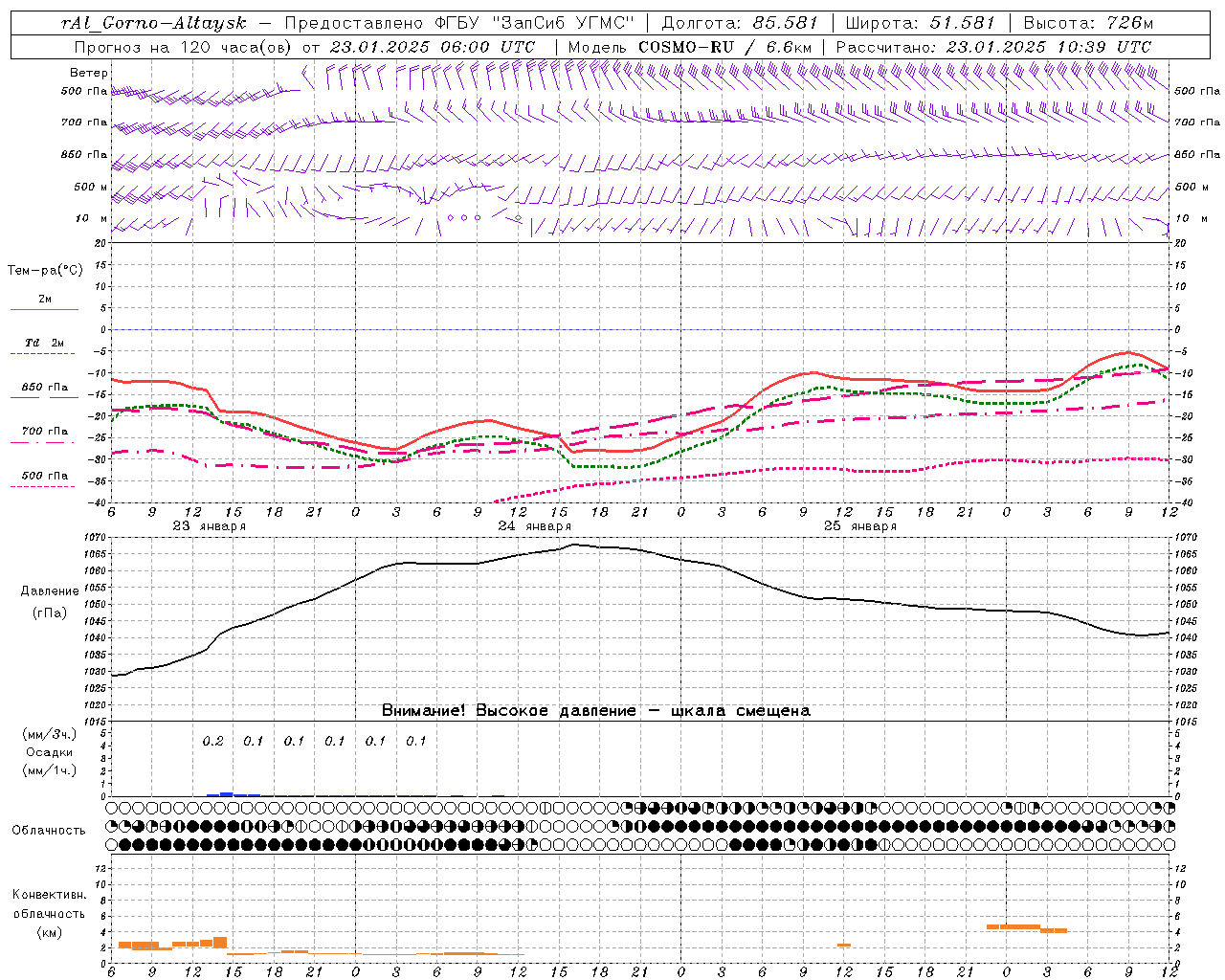Viewport: 1225px width, 980px height.
Task: Click small orange convective bar at 12h 25 января
Action: 844,946
